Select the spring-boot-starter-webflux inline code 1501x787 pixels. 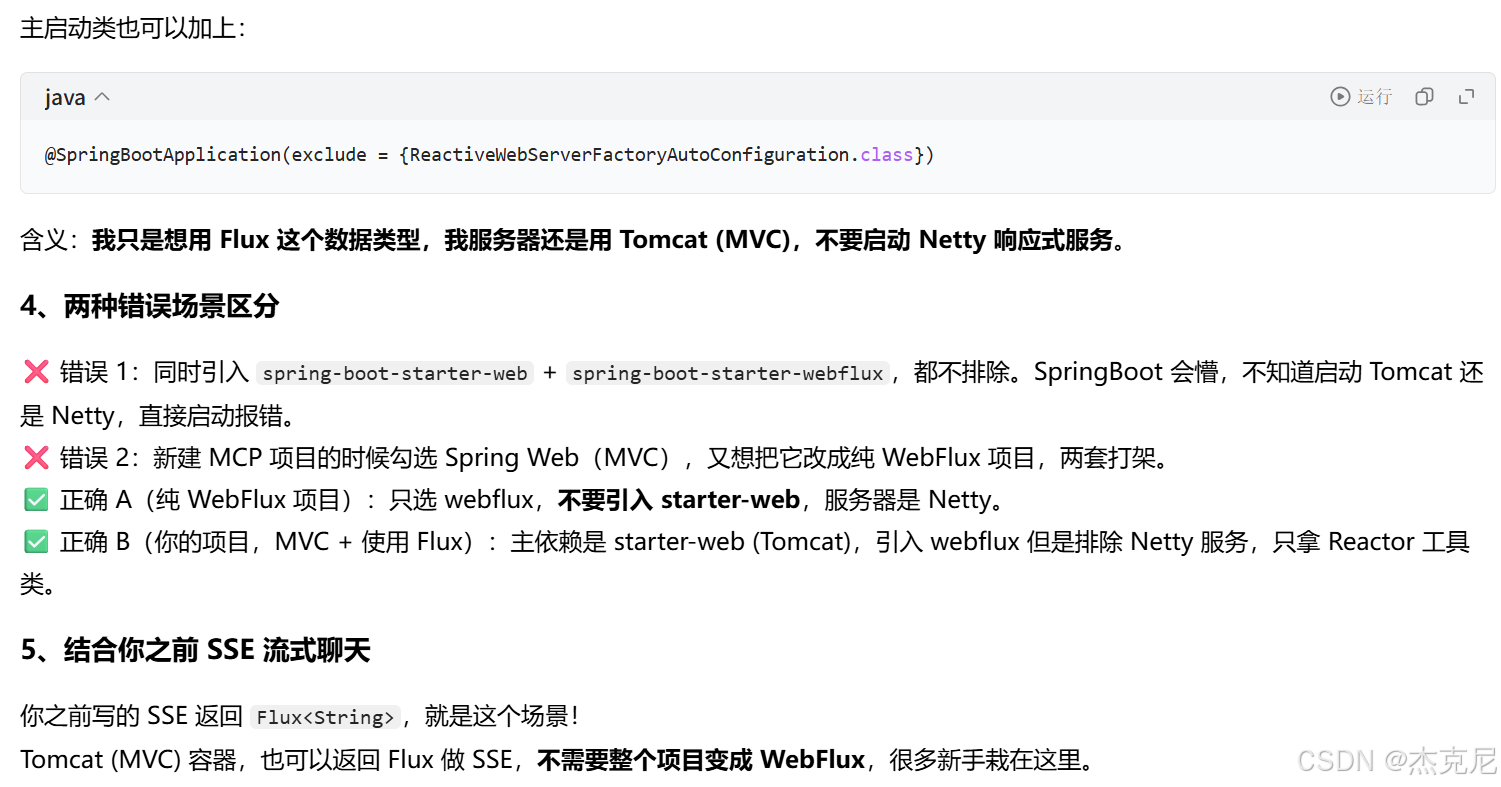pos(728,374)
